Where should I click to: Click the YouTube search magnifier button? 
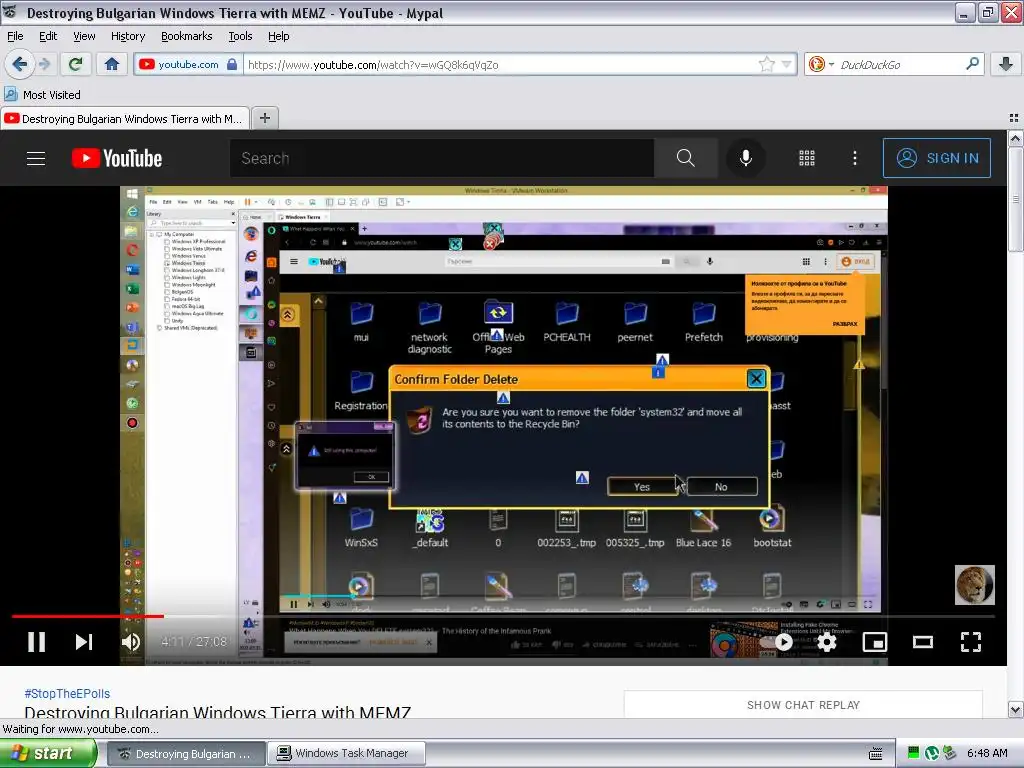[685, 158]
